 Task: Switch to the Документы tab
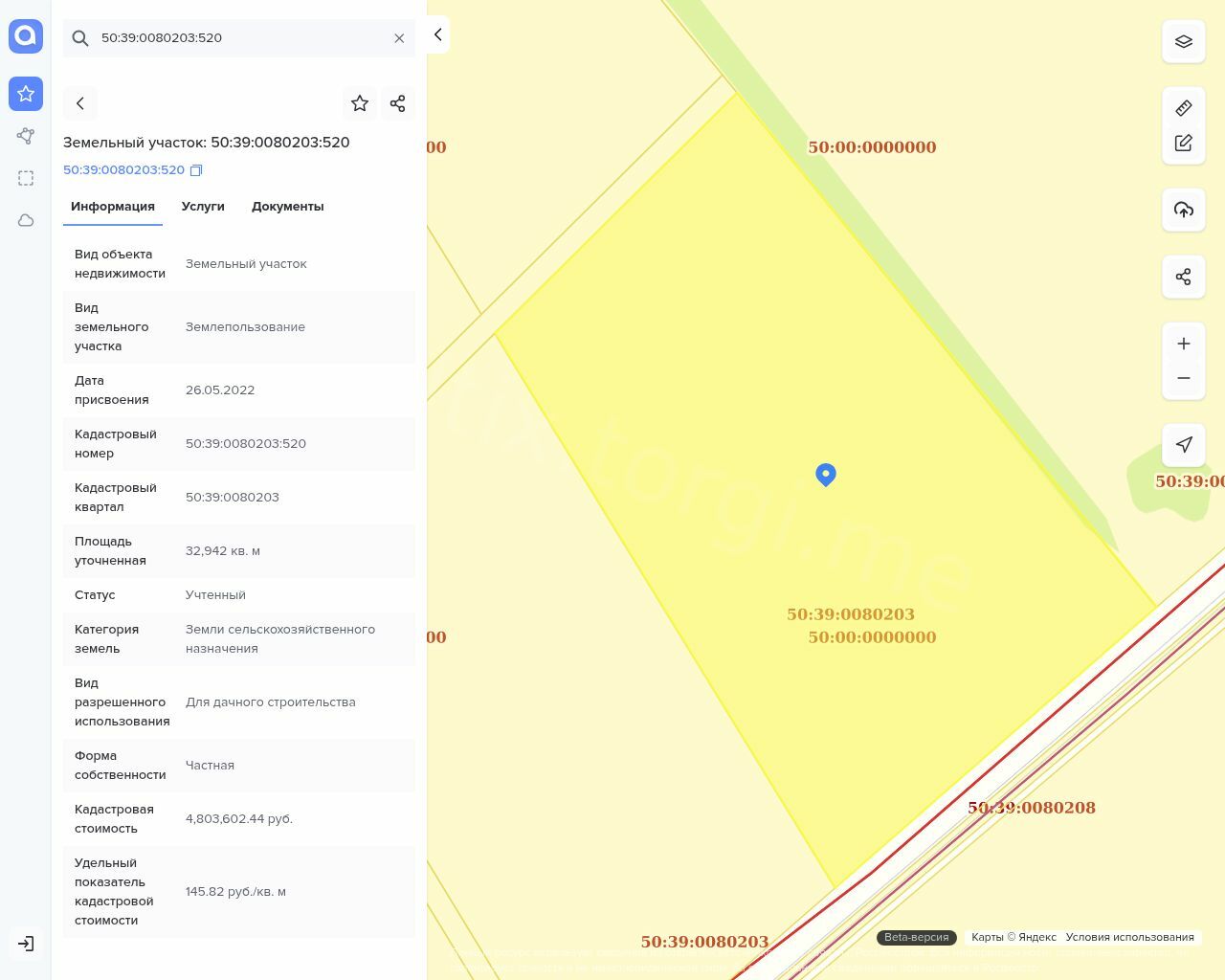point(287,207)
